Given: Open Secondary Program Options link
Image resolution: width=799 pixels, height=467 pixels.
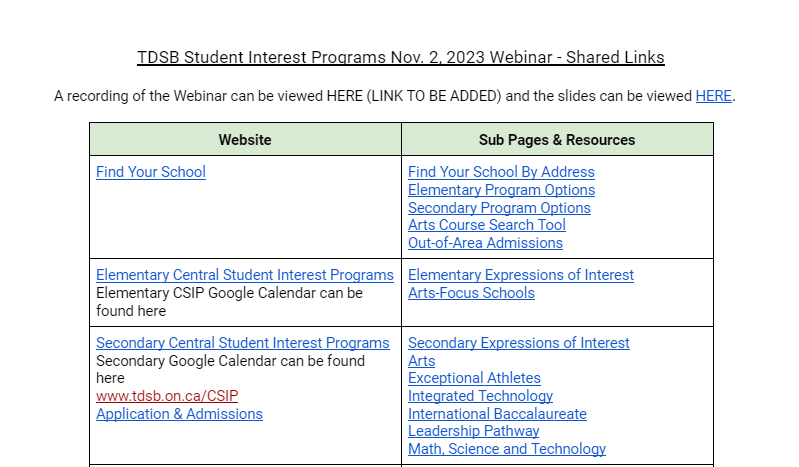Looking at the screenshot, I should (x=499, y=208).
